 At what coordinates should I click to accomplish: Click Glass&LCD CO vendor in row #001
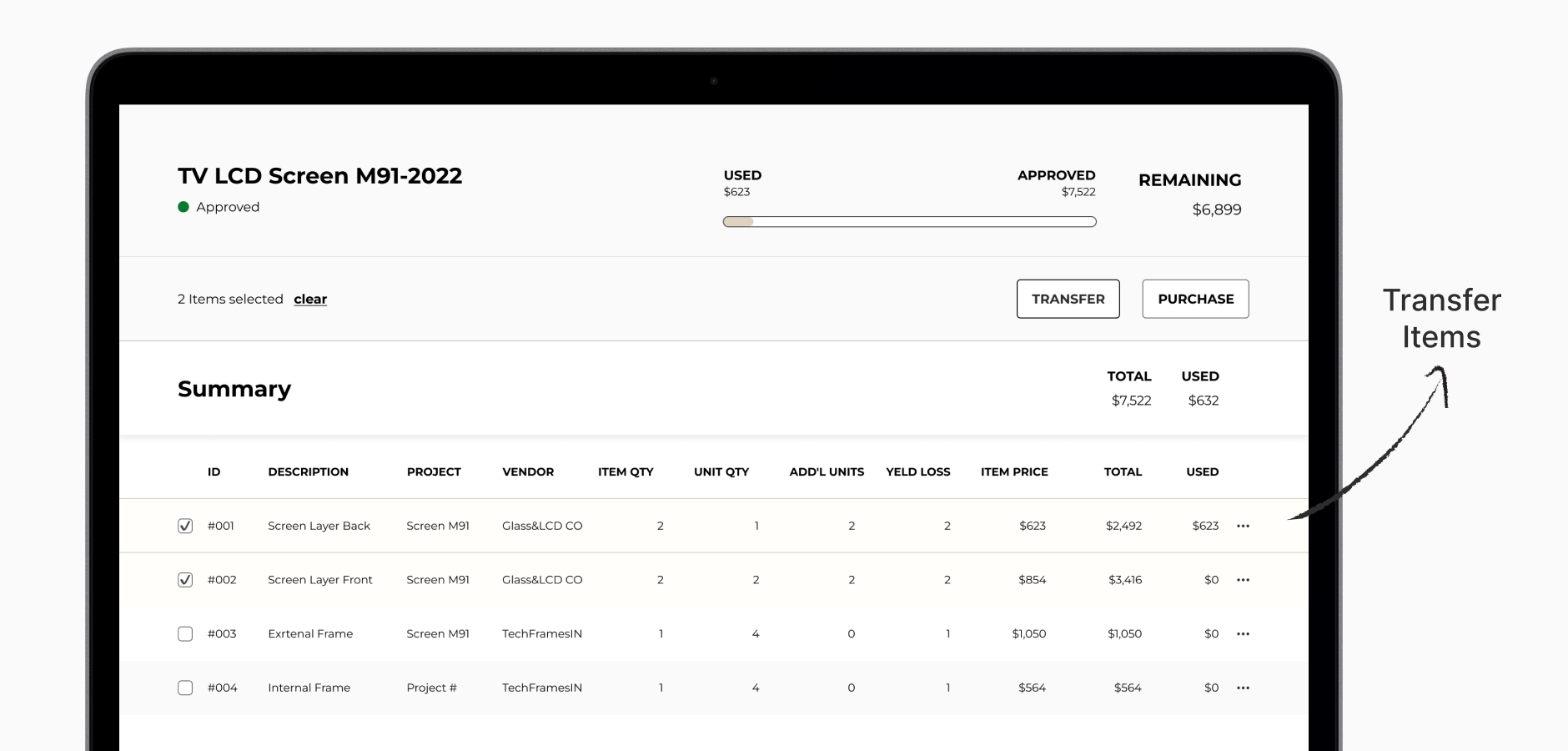click(542, 526)
